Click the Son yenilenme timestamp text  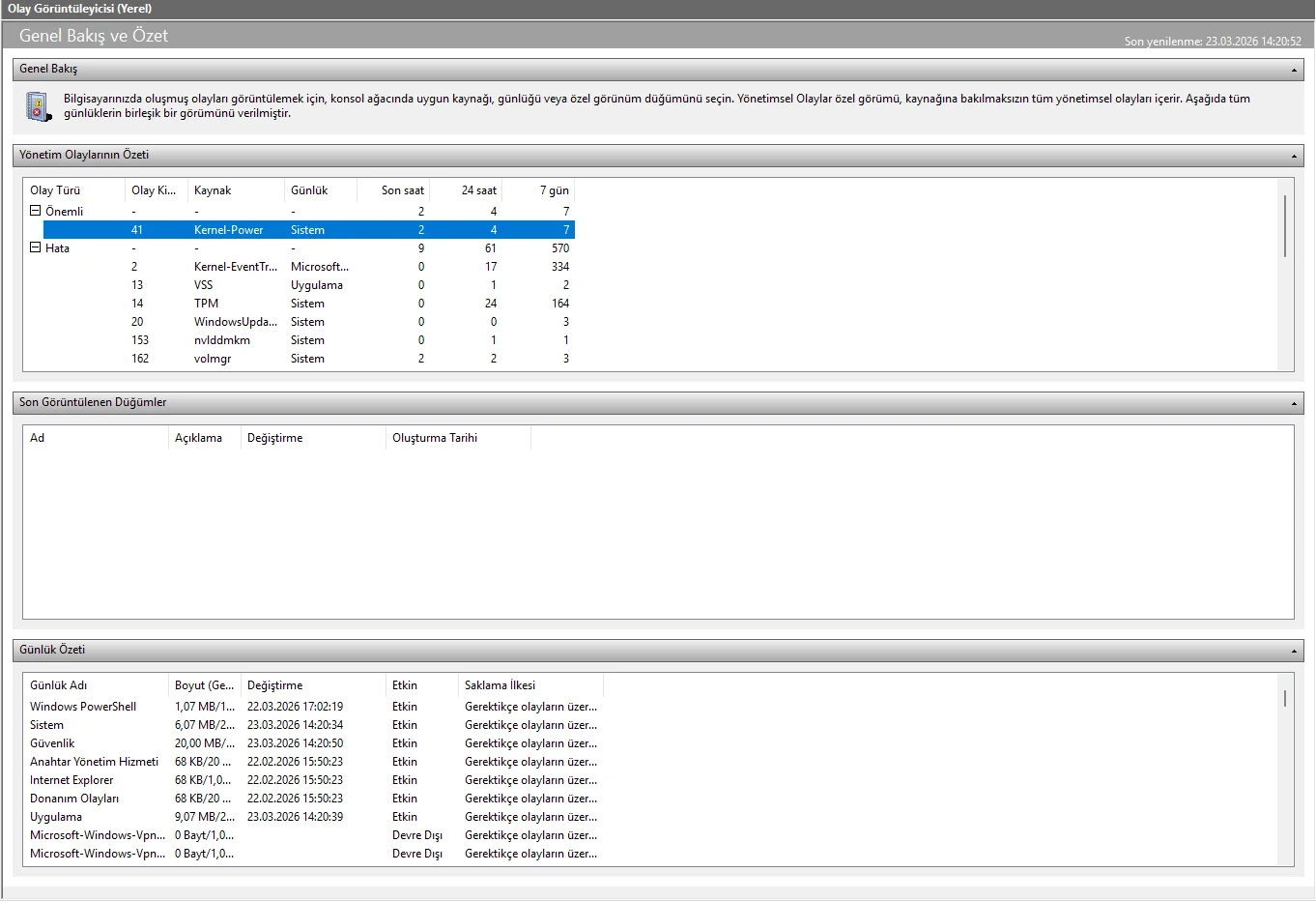(x=1213, y=42)
